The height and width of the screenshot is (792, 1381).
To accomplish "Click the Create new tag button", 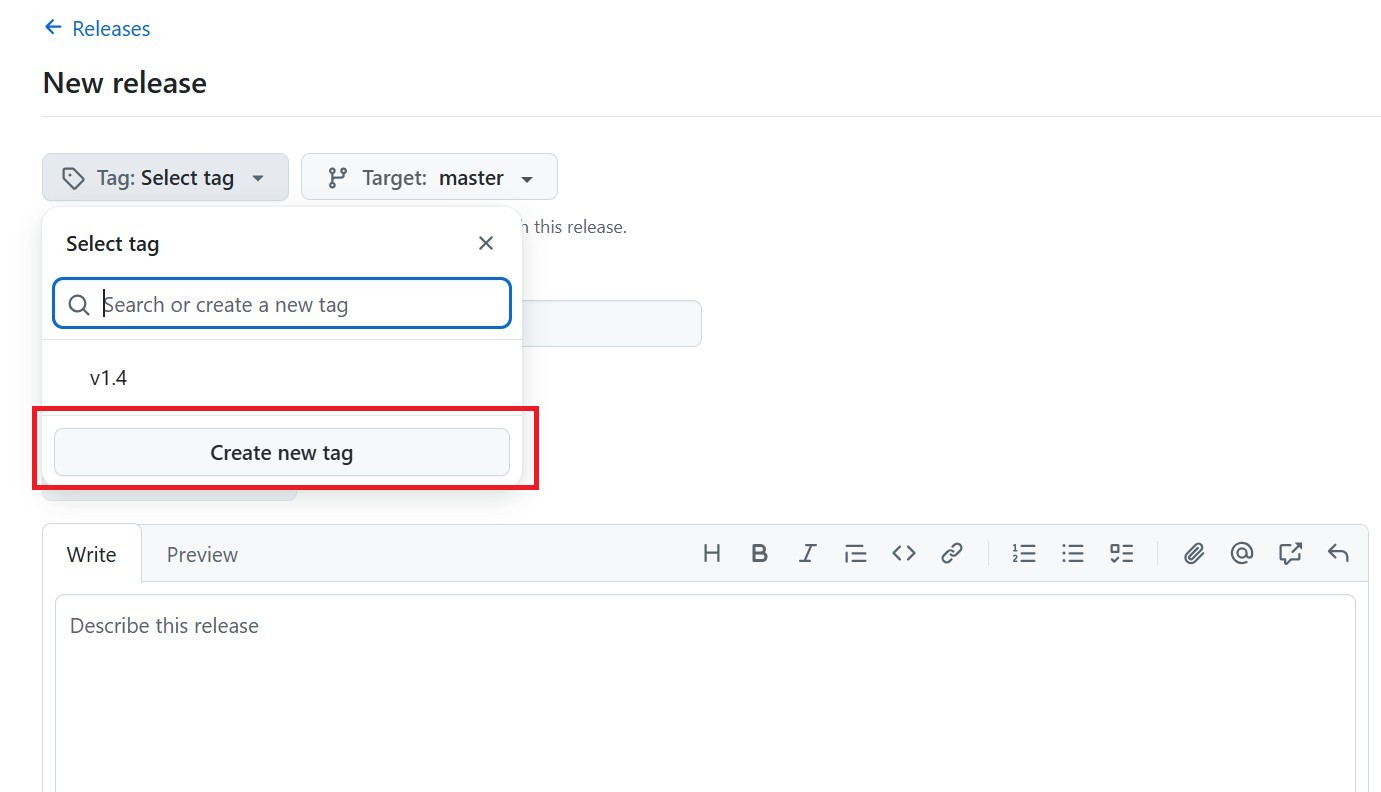I will coord(282,452).
